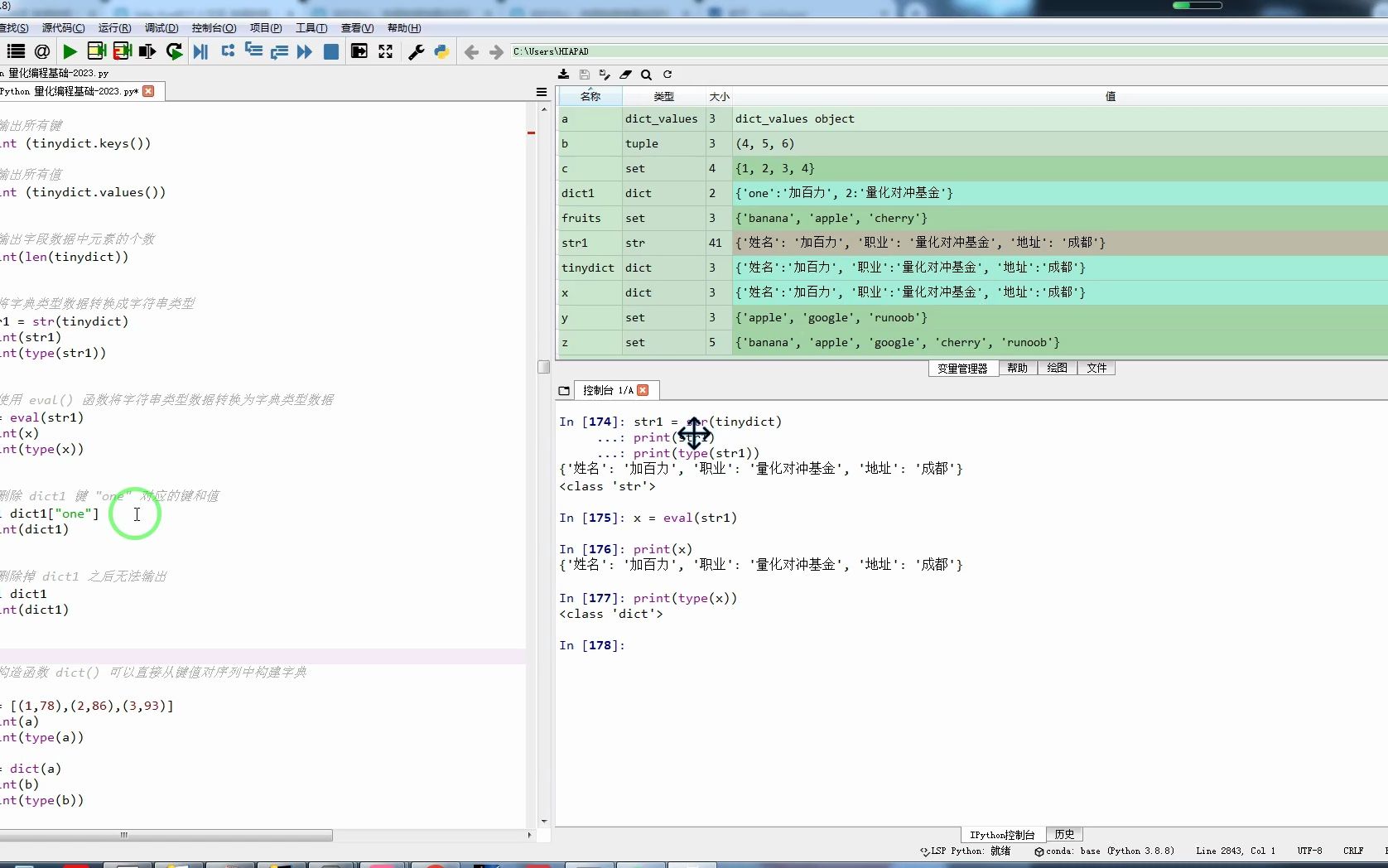Switch to the IPython控制台 tab

tap(1002, 835)
